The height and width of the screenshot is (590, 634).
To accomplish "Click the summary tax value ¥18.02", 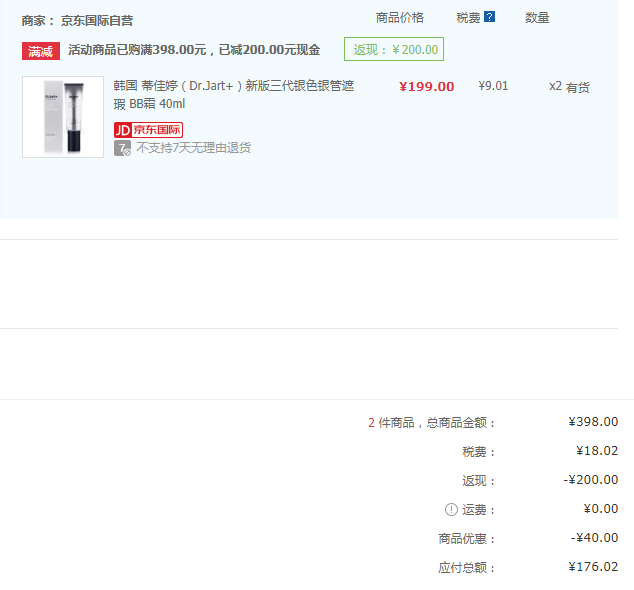I will pos(597,451).
